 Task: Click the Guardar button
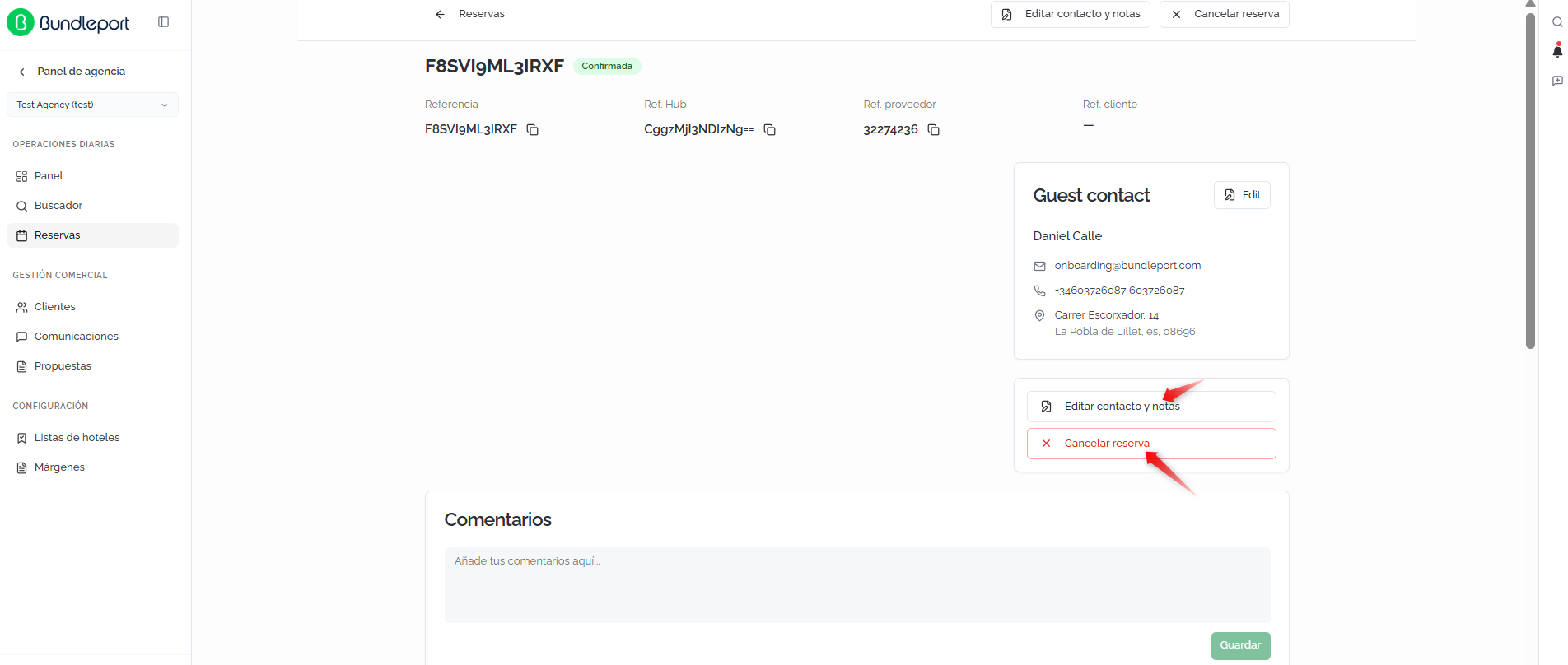[1240, 646]
